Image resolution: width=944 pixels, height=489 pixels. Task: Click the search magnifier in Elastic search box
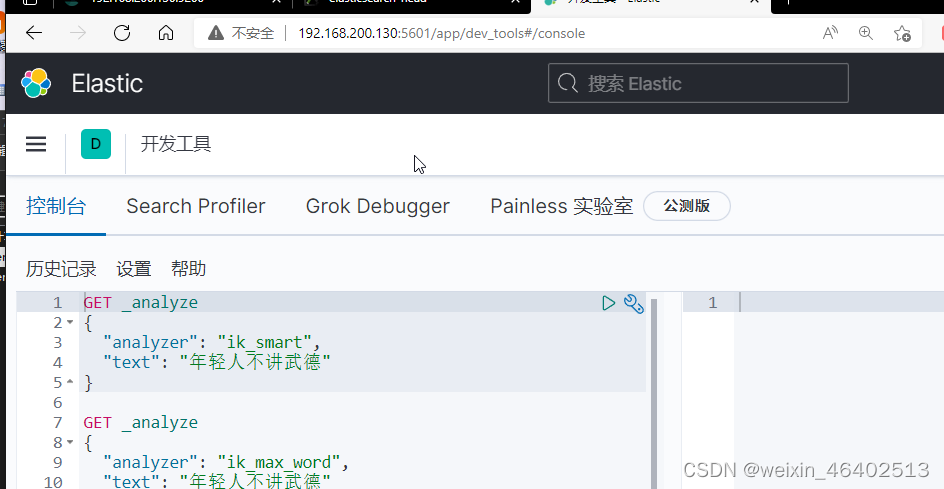568,83
